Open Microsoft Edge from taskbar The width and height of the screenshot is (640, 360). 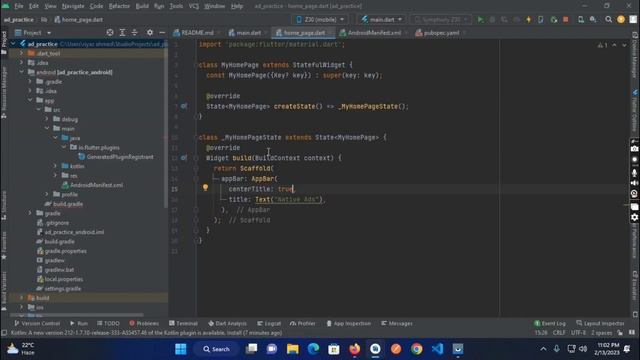[x=313, y=349]
